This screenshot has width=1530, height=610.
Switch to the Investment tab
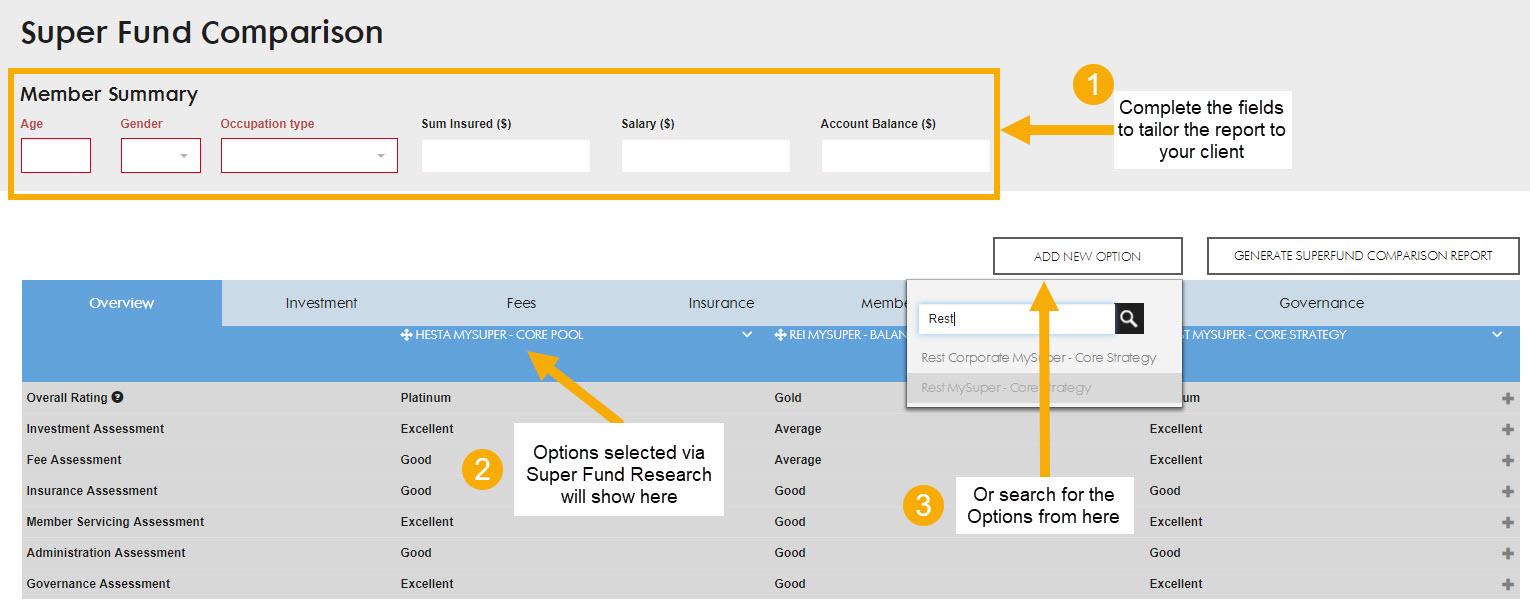322,303
